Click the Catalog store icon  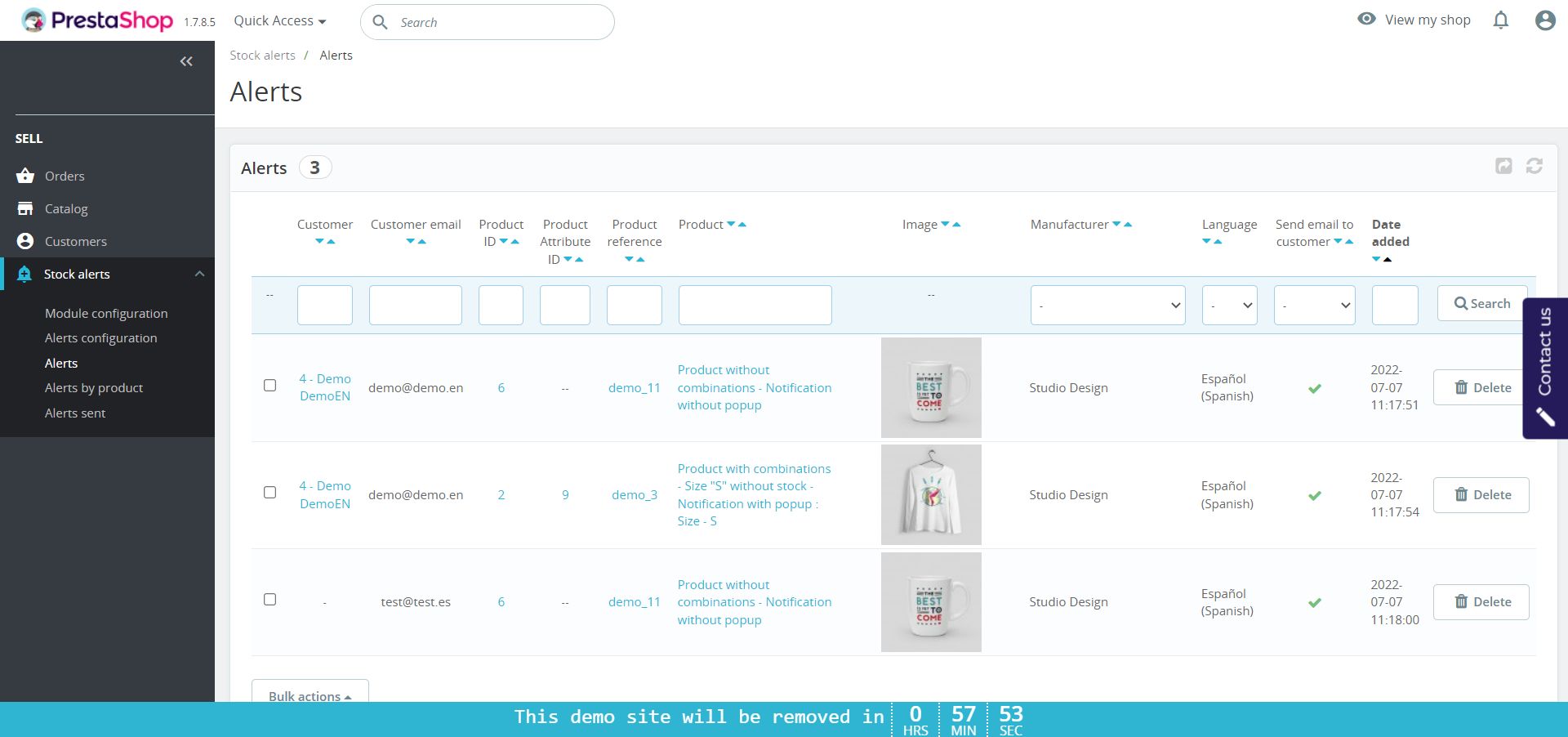[25, 208]
